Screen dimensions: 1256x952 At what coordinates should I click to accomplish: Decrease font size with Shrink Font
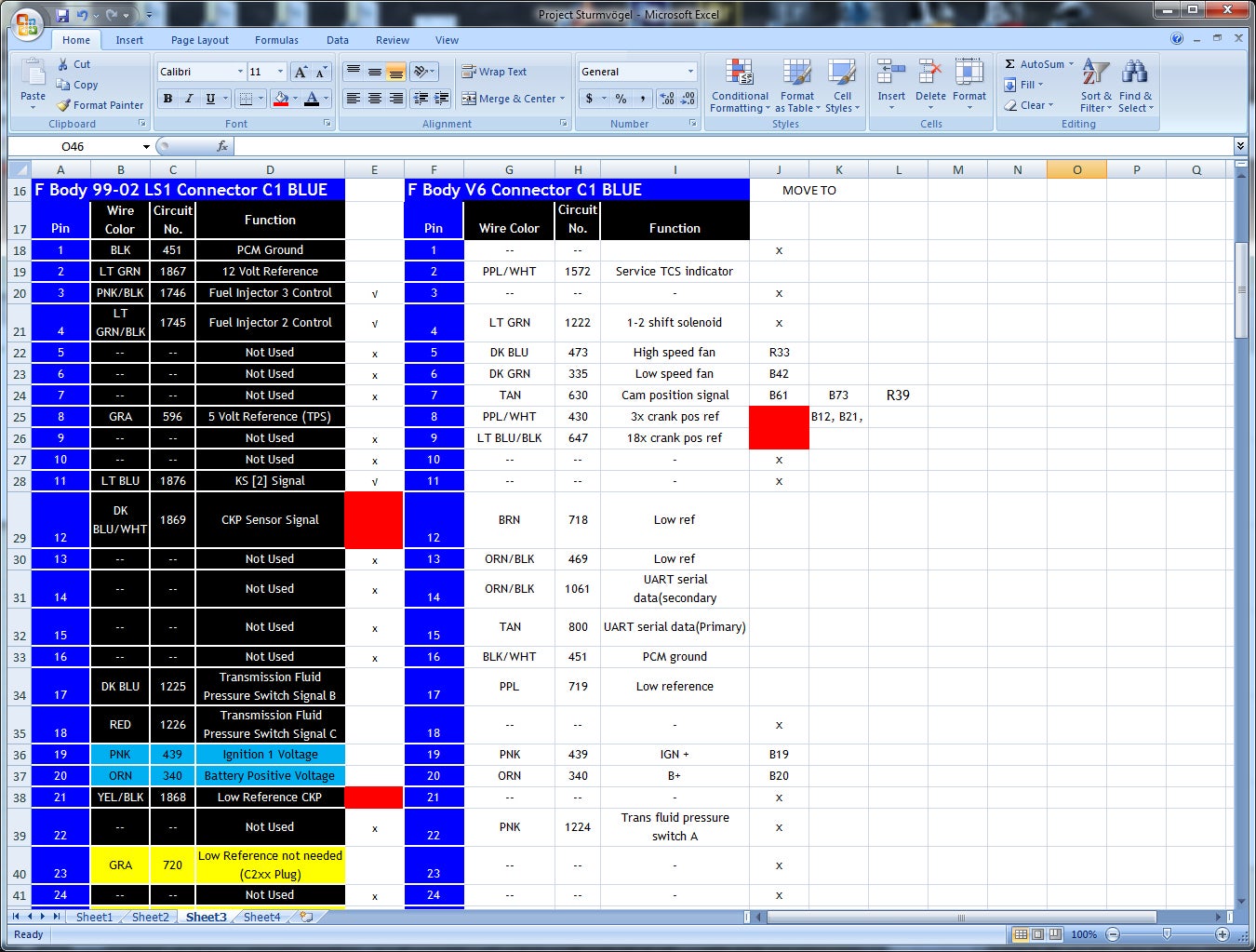click(x=321, y=72)
